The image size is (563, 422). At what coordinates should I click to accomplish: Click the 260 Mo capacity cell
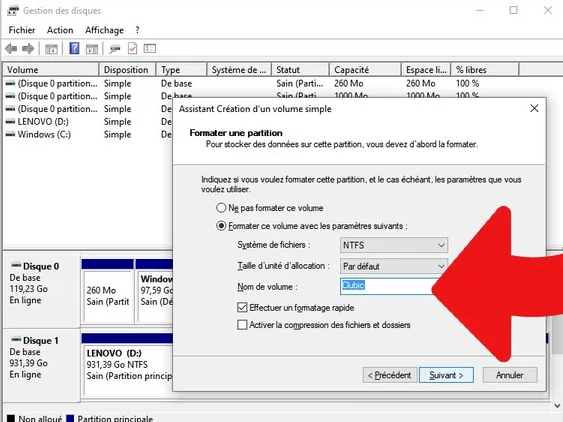pyautogui.click(x=349, y=83)
